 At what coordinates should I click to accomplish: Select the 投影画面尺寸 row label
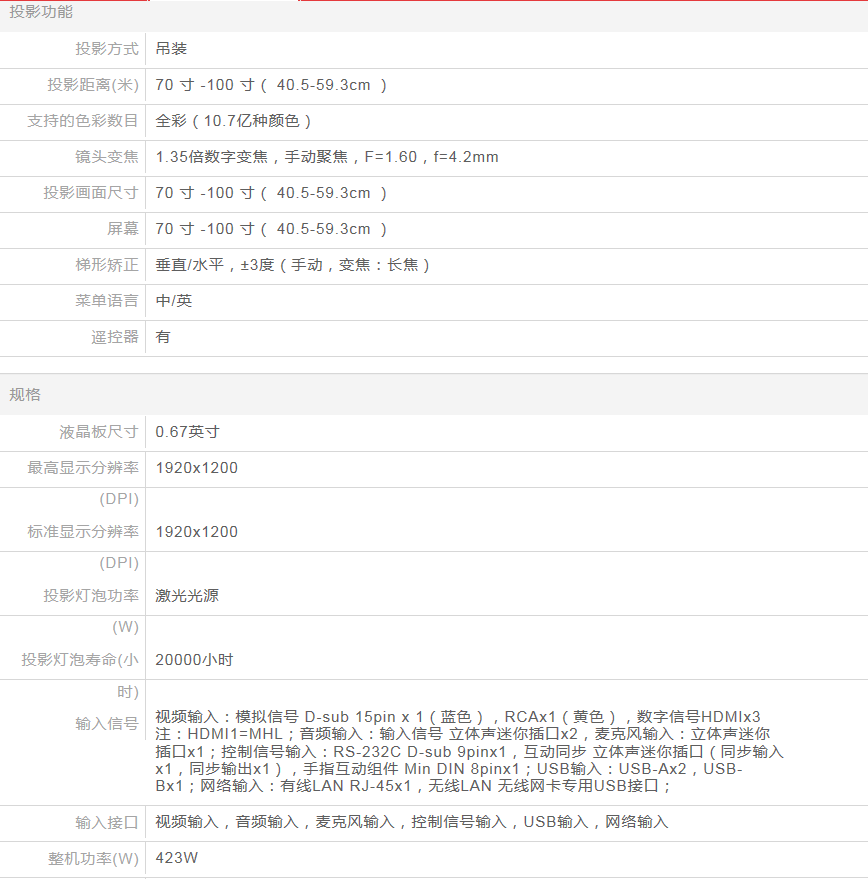(x=91, y=193)
